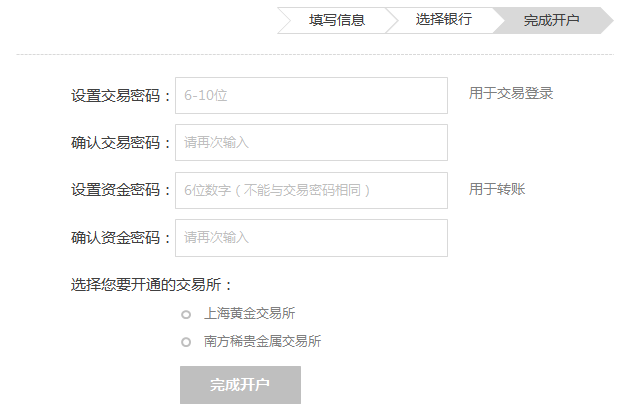The width and height of the screenshot is (629, 410).
Task: Click the 用于转账 hint text
Action: click(497, 189)
